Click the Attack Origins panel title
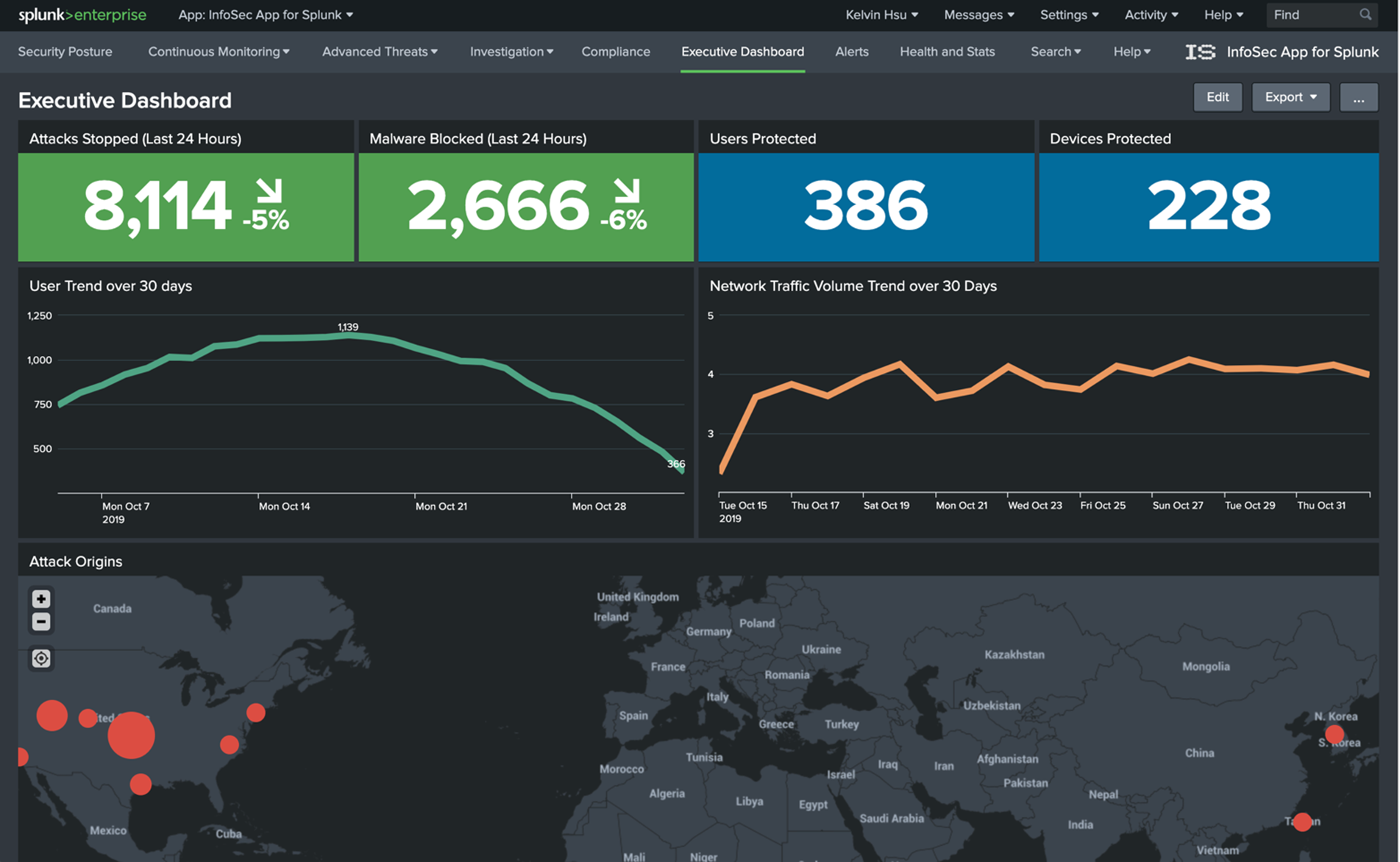Image resolution: width=1400 pixels, height=862 pixels. (x=76, y=561)
